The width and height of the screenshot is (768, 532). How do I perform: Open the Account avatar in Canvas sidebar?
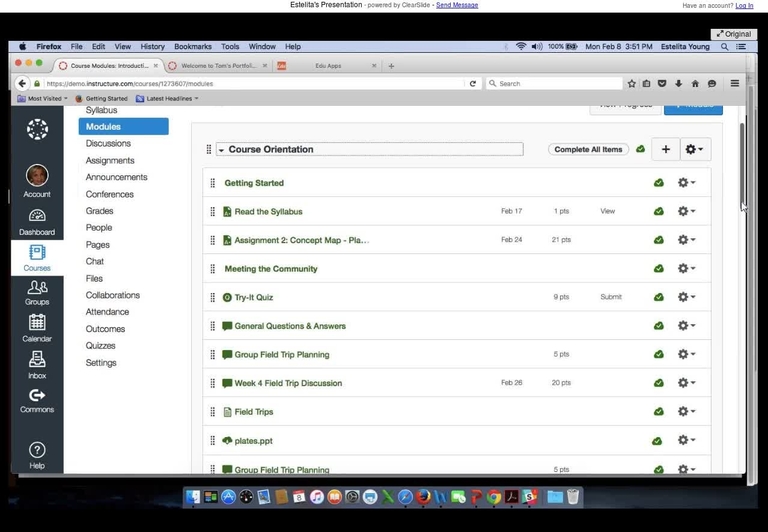37,175
